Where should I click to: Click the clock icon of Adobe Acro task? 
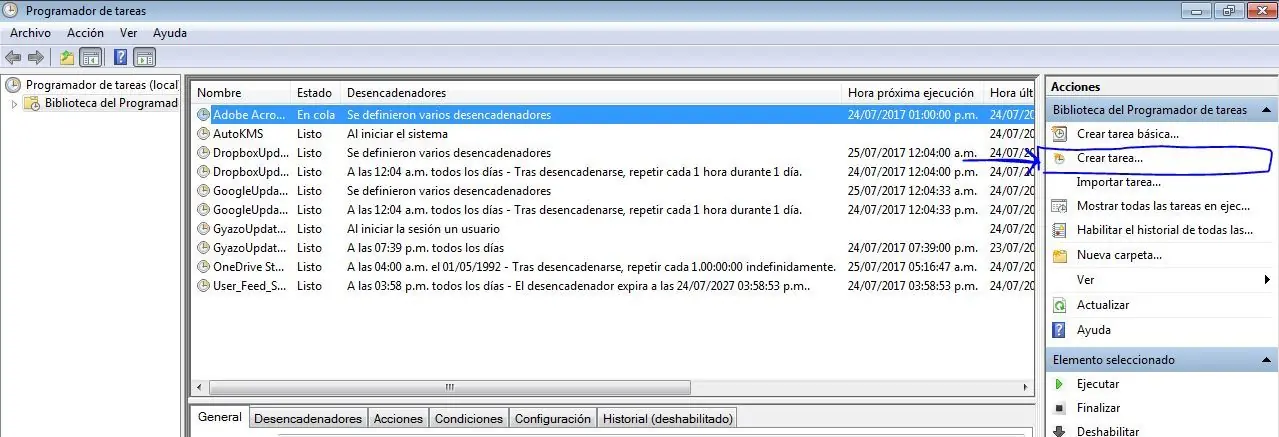coord(204,115)
